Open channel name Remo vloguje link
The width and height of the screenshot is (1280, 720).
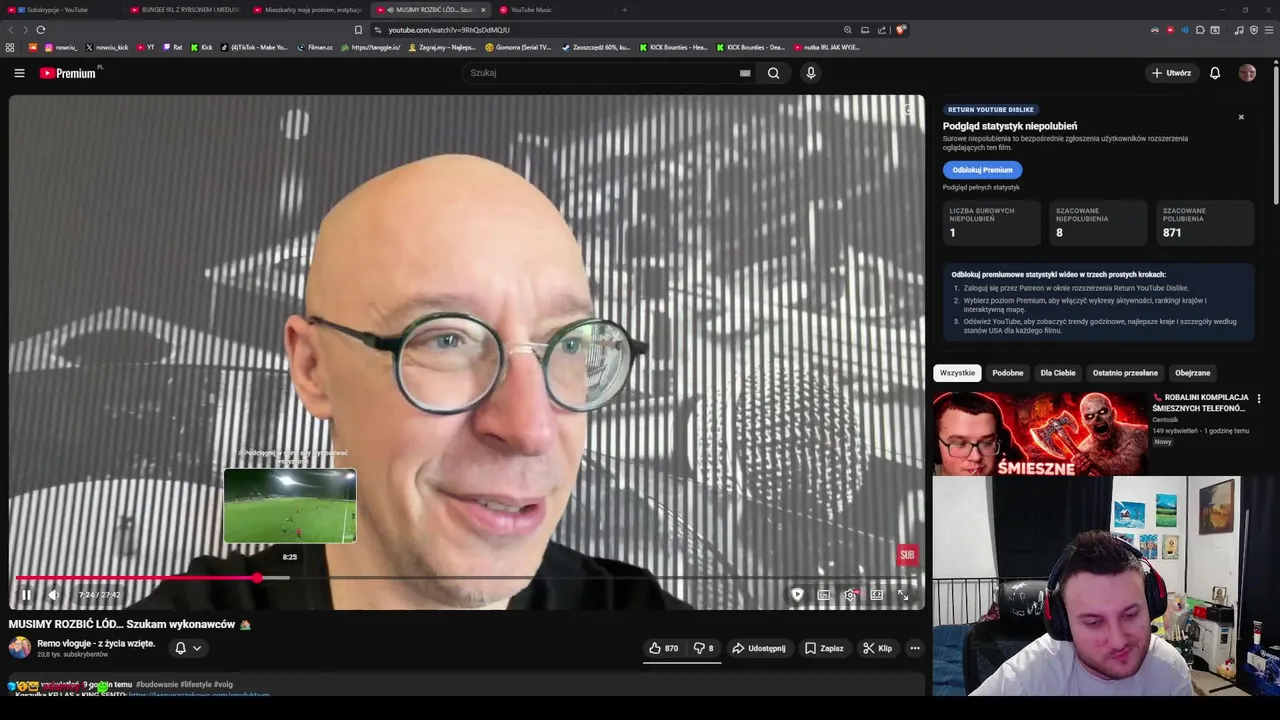[x=96, y=643]
